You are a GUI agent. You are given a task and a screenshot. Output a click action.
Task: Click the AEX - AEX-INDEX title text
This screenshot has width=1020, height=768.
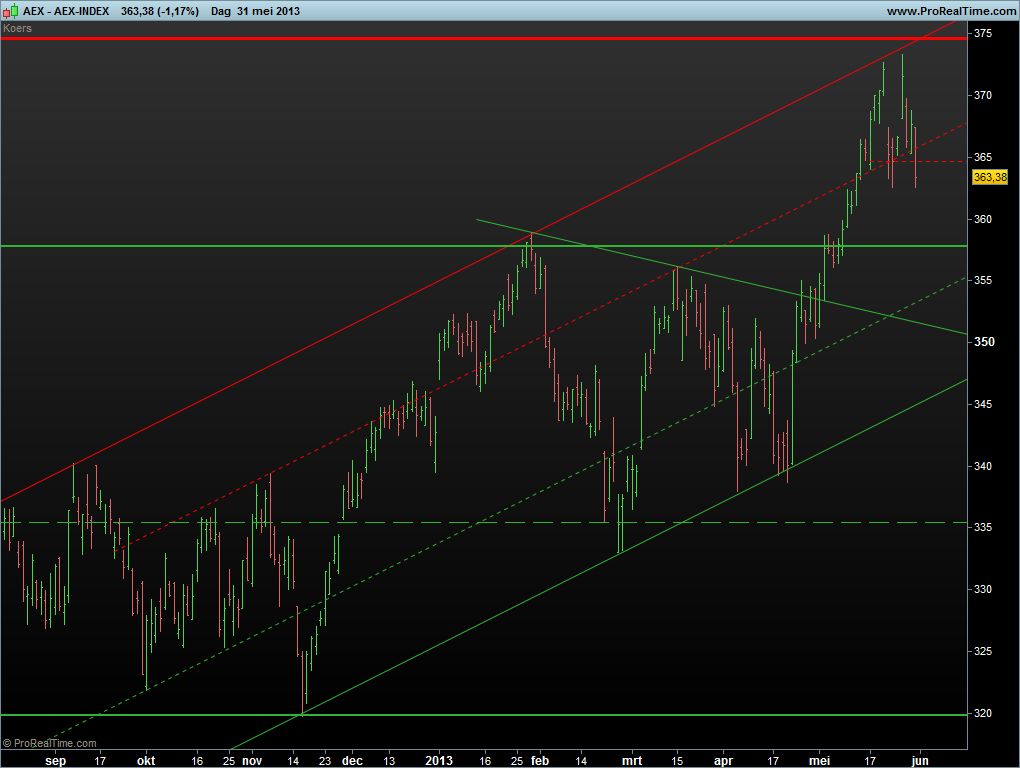pos(66,10)
